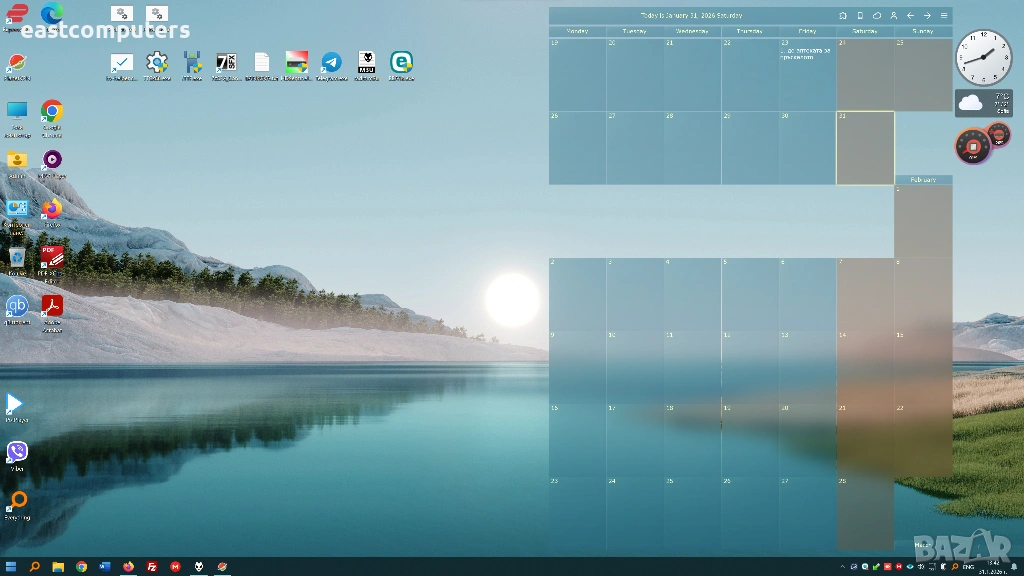Viewport: 1024px width, 576px height.
Task: Mute the volume from the system tray
Action: pos(921,567)
